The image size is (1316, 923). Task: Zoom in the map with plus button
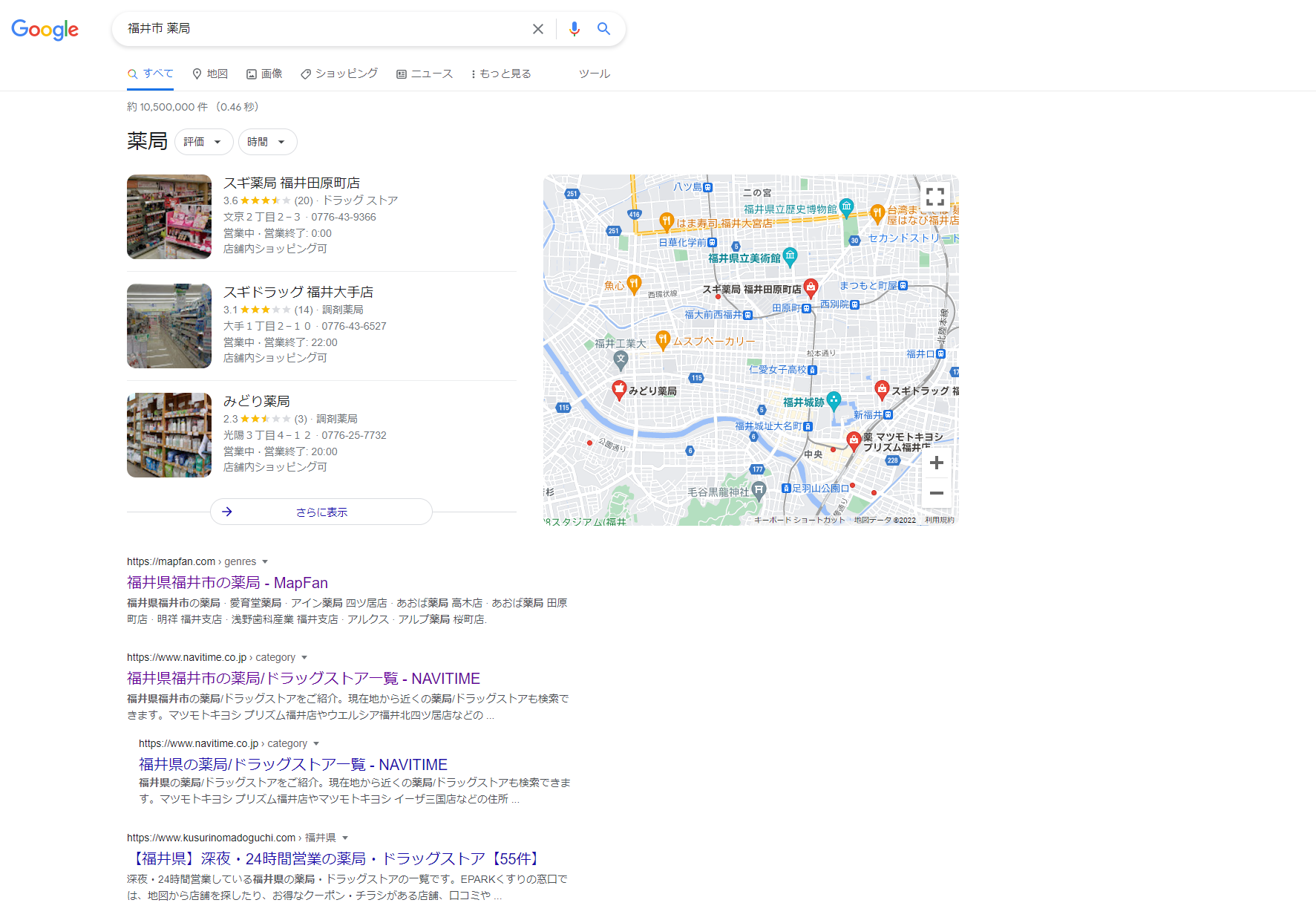tap(937, 463)
